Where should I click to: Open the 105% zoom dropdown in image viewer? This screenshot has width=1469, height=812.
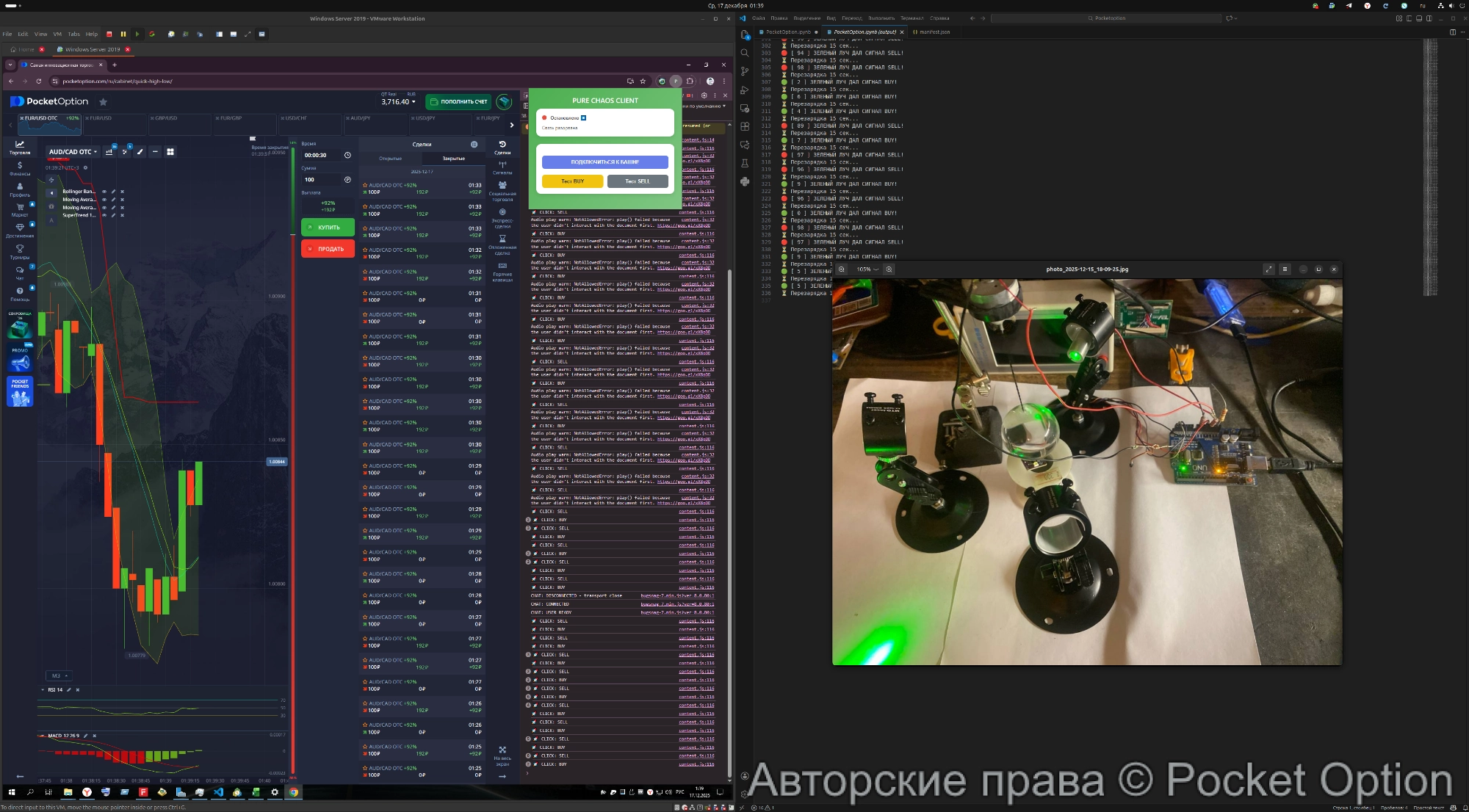point(868,269)
